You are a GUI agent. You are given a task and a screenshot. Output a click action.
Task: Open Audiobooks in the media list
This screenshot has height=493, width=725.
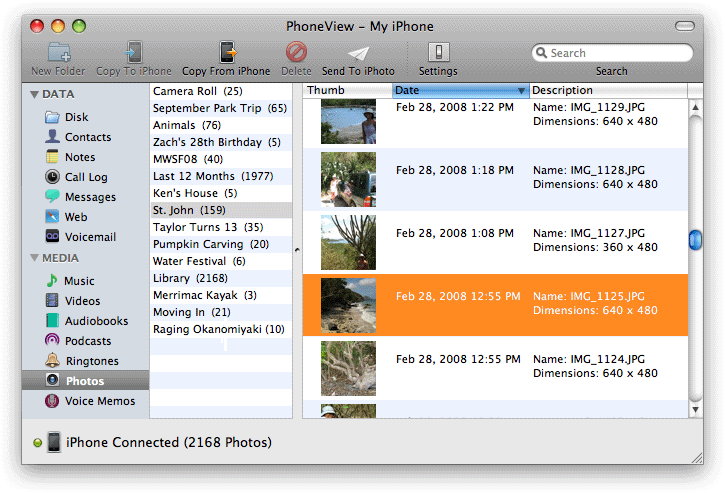point(96,321)
